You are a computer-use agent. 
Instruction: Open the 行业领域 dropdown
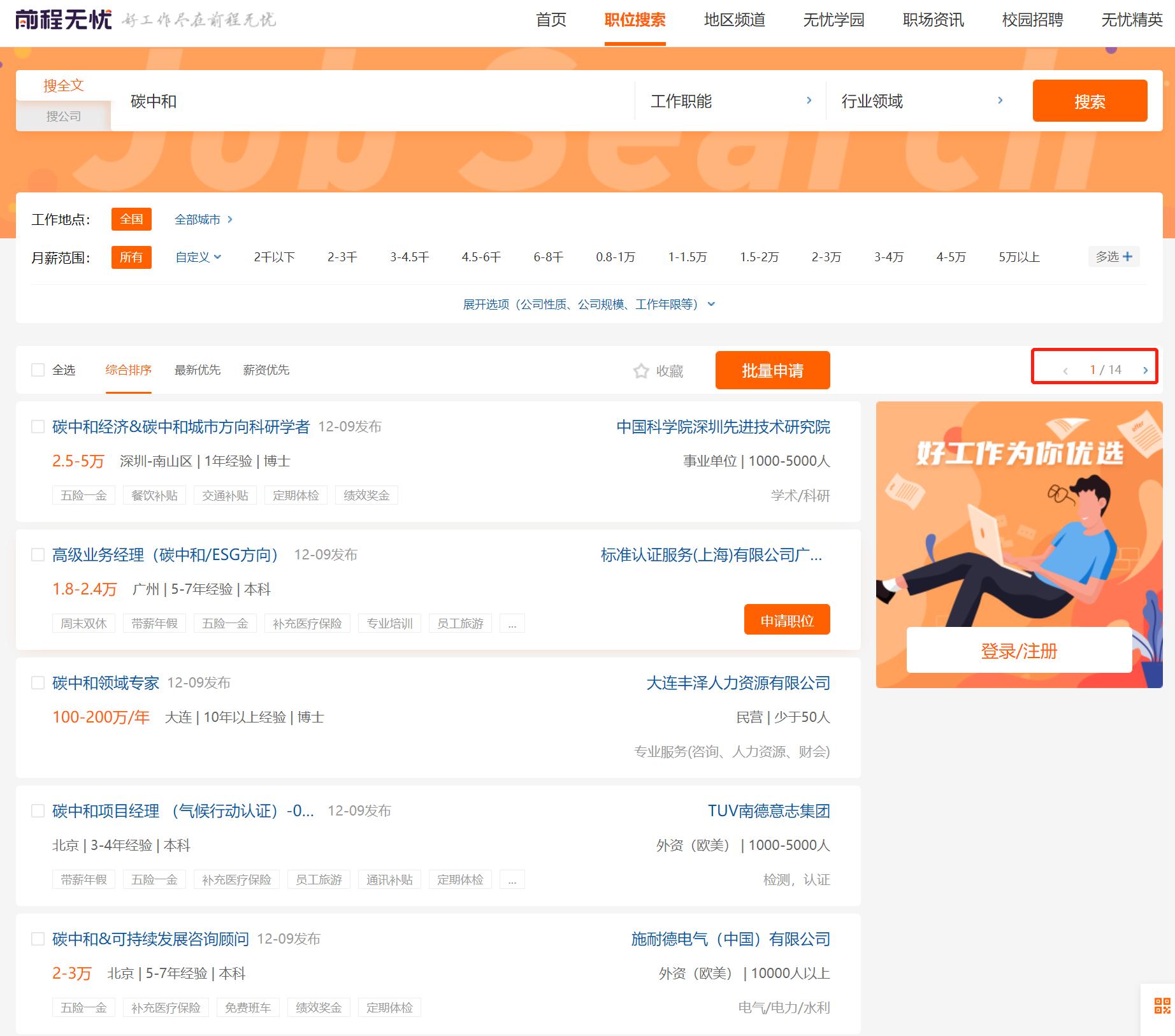pos(918,101)
